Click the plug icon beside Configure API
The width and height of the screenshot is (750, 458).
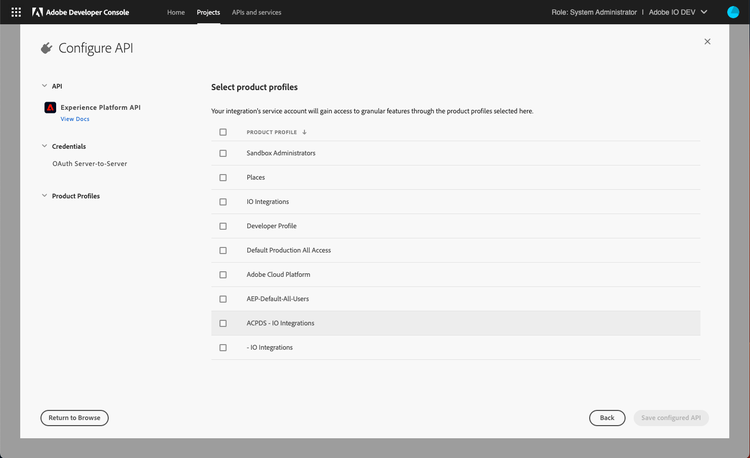click(46, 48)
